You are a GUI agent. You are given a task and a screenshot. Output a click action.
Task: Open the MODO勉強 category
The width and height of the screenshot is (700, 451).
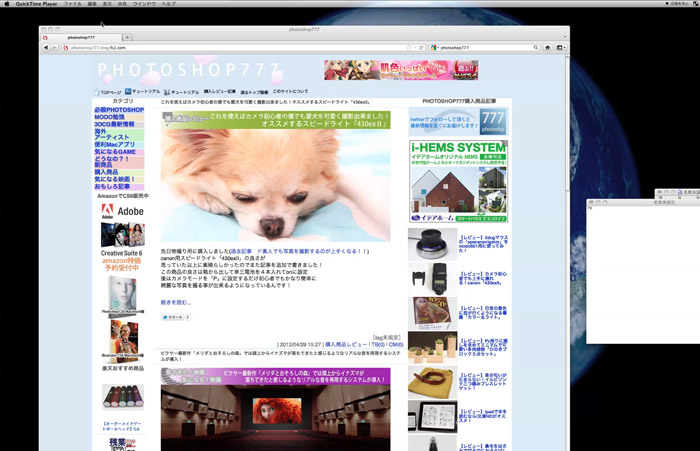click(119, 117)
